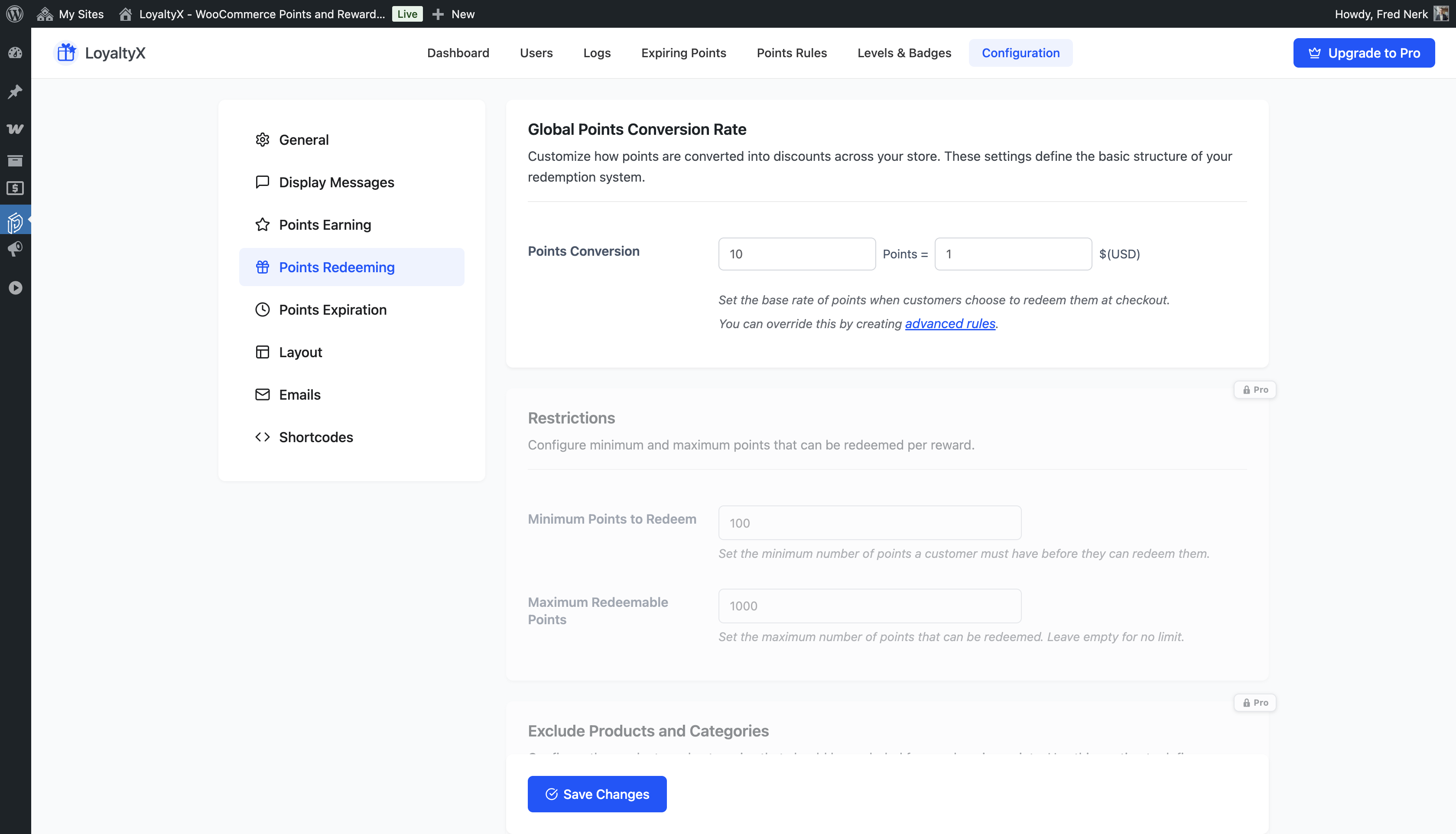Click the Upgrade to Pro button

1363,53
